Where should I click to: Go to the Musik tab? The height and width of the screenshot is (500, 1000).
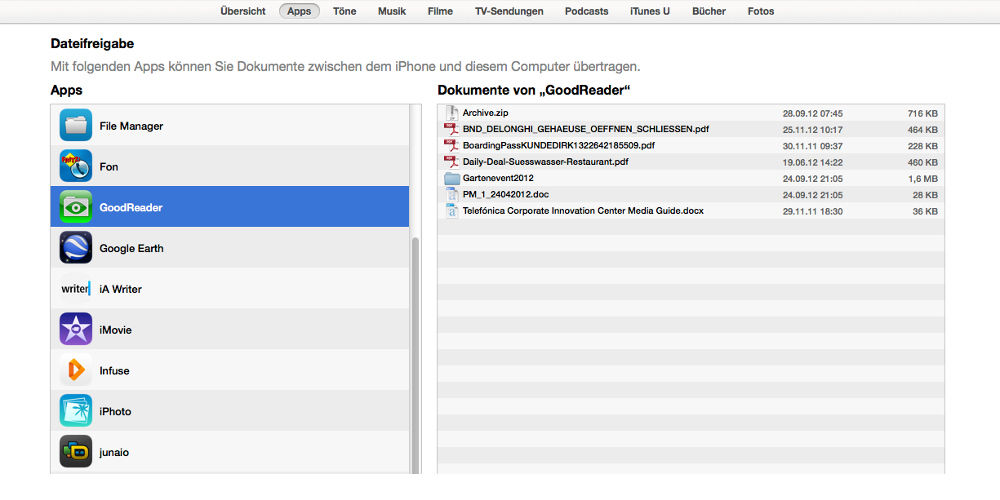392,11
